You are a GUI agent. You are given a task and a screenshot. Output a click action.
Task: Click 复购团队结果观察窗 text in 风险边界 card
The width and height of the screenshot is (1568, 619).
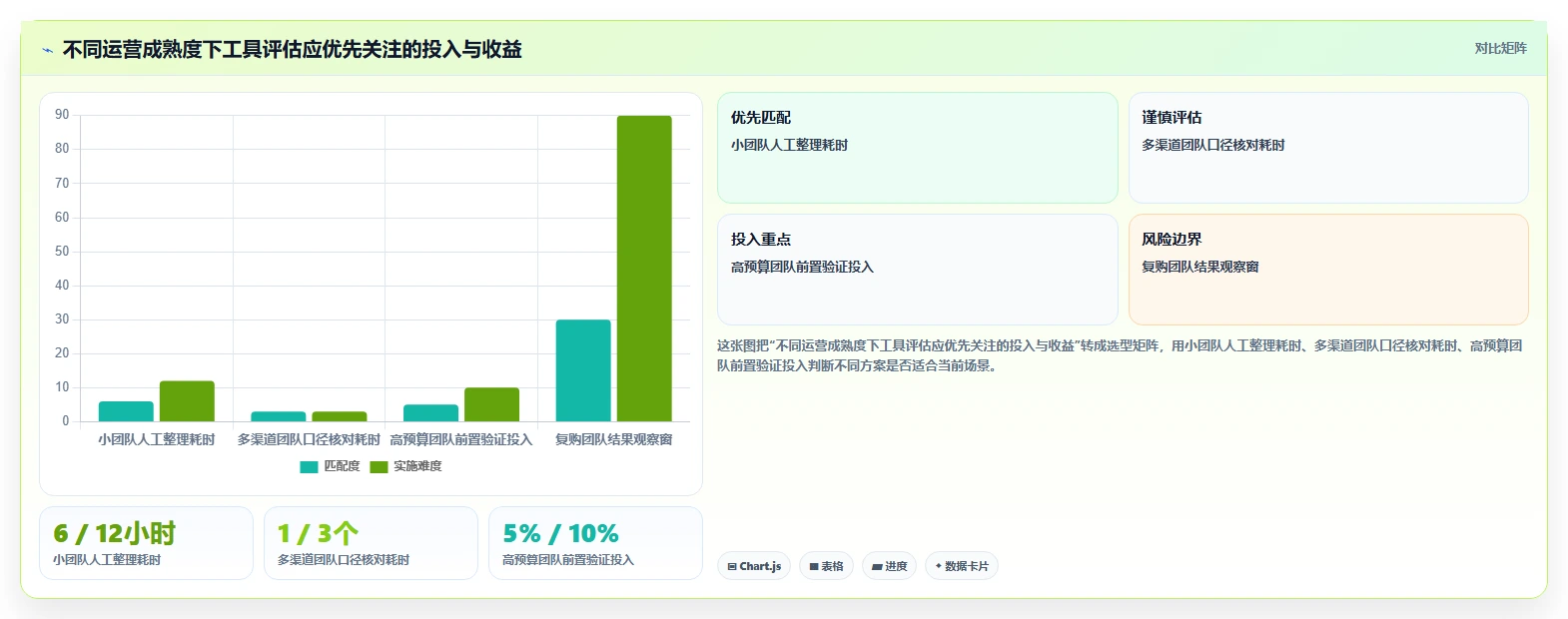point(1200,267)
